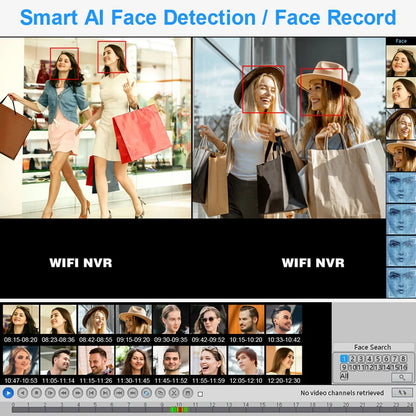This screenshot has height=416, width=416.
Task: Select channel 1 in Face Search
Action: click(344, 359)
